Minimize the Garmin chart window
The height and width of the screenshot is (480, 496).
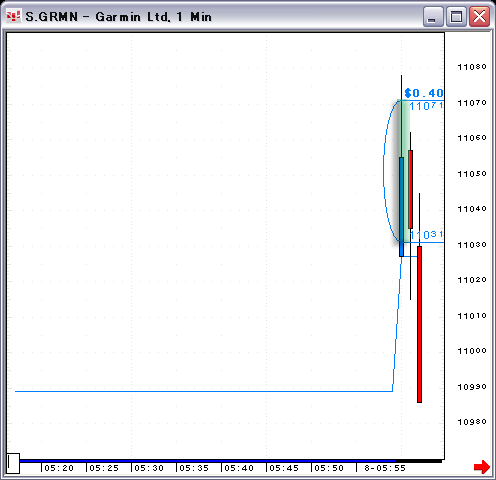coord(433,16)
